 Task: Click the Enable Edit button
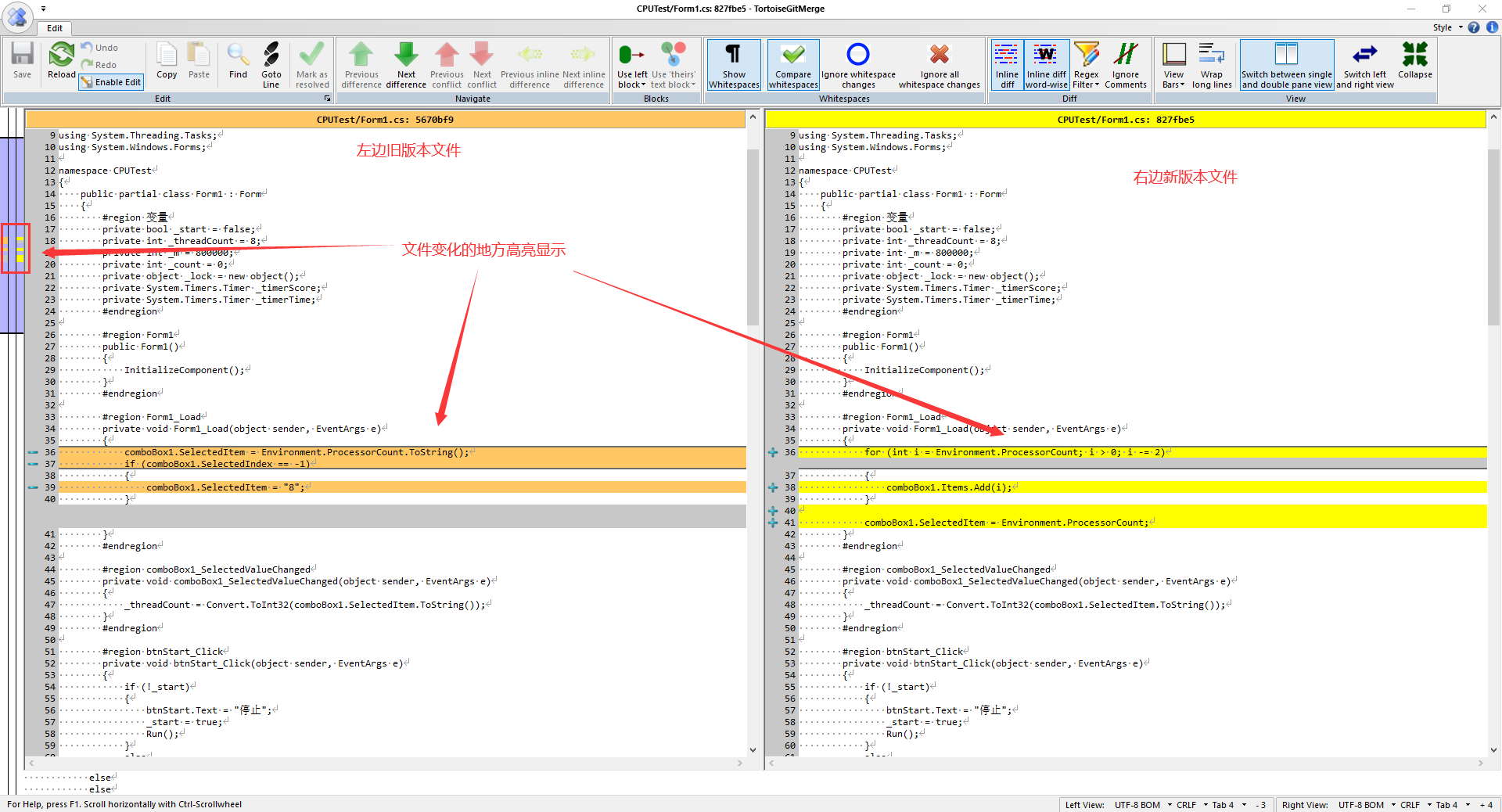(x=111, y=82)
